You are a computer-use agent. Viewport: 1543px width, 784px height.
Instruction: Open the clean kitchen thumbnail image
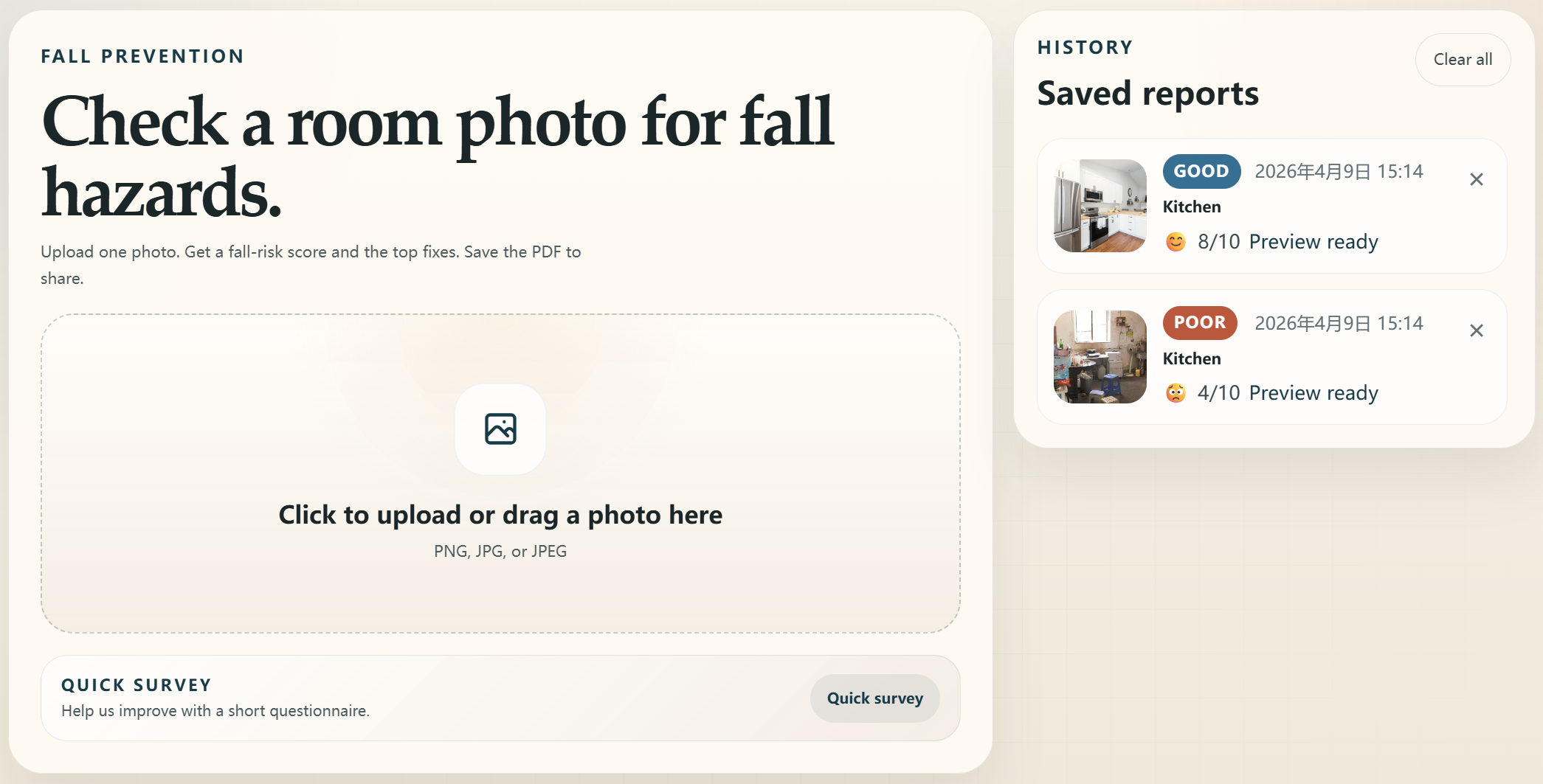1099,206
